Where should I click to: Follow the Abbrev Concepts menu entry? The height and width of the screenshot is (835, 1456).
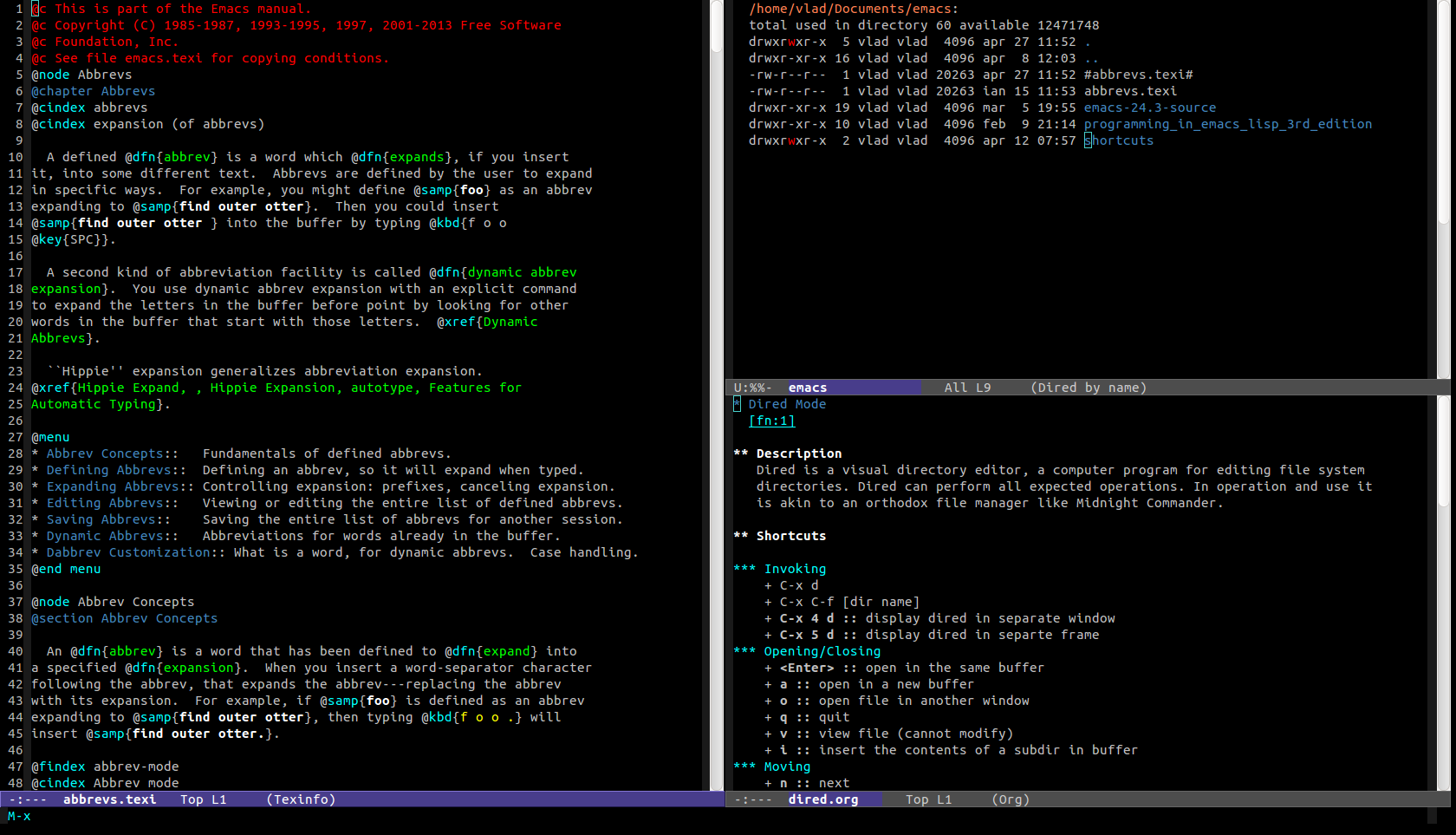pyautogui.click(x=105, y=453)
